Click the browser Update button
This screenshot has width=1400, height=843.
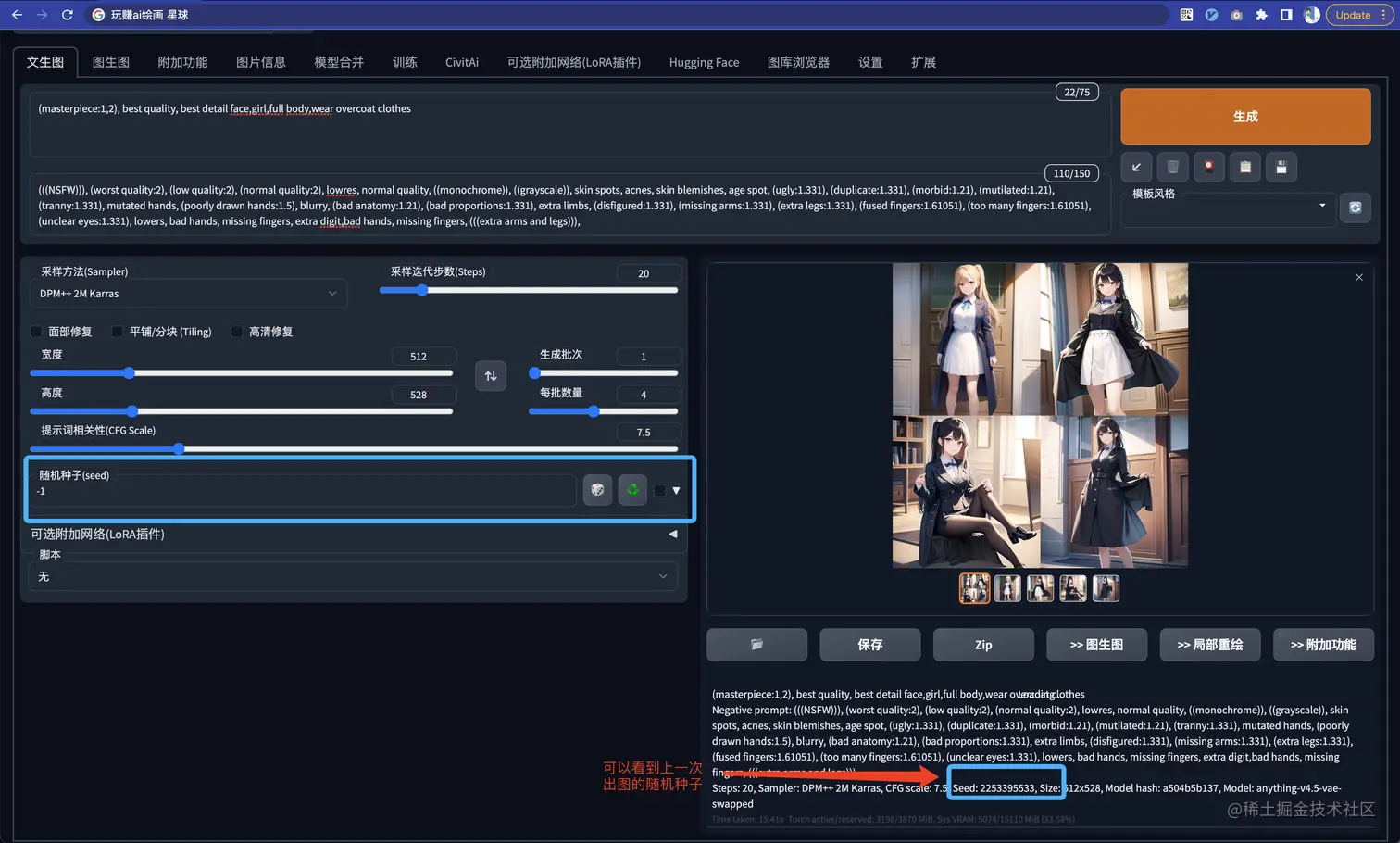(x=1359, y=15)
